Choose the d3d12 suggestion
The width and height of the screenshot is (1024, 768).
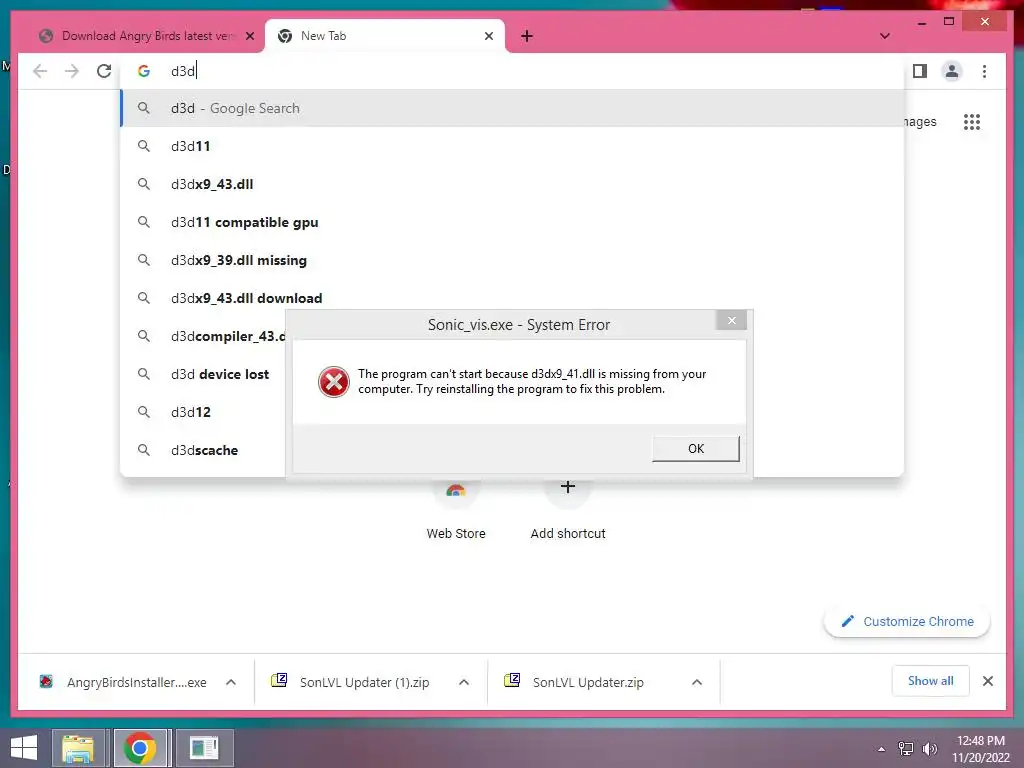(x=204, y=412)
